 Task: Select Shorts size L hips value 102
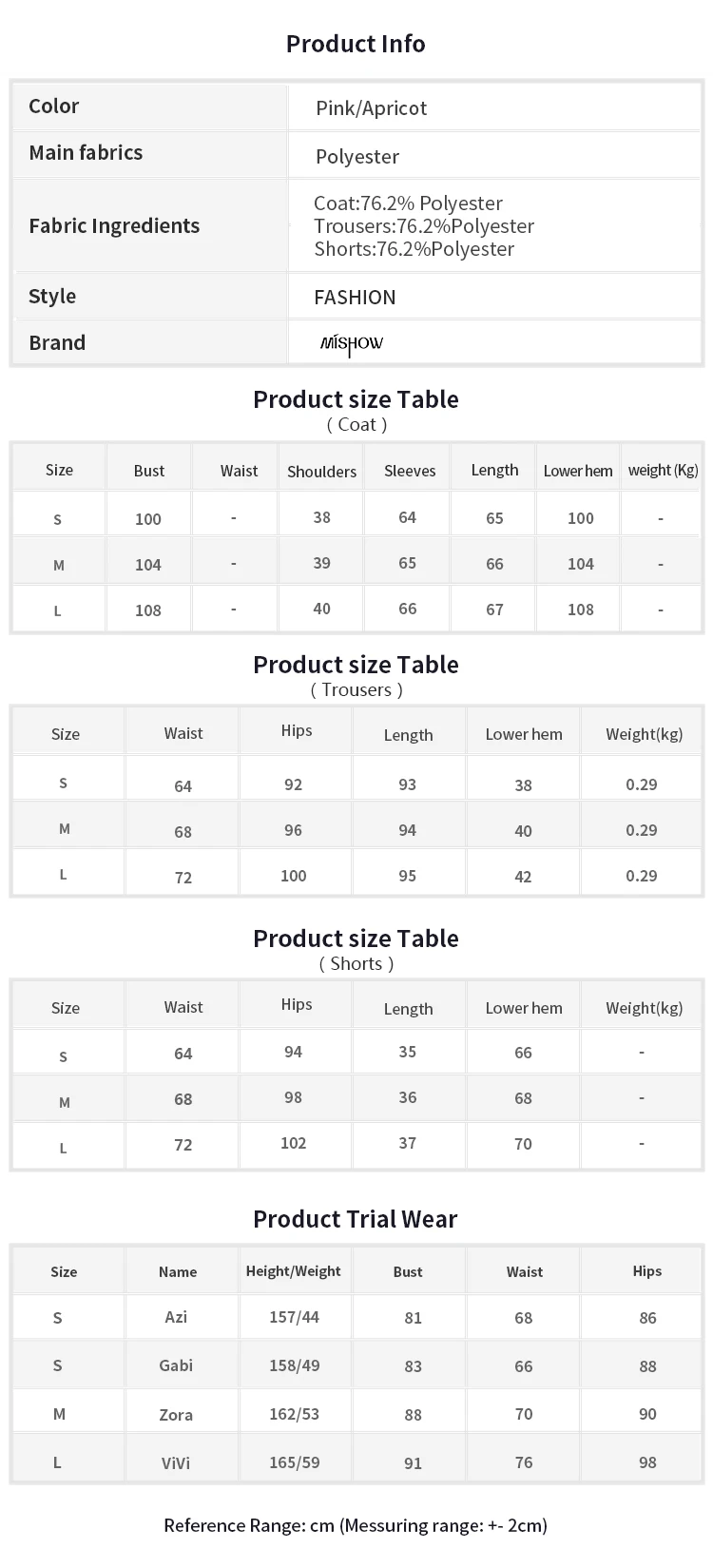293,1143
